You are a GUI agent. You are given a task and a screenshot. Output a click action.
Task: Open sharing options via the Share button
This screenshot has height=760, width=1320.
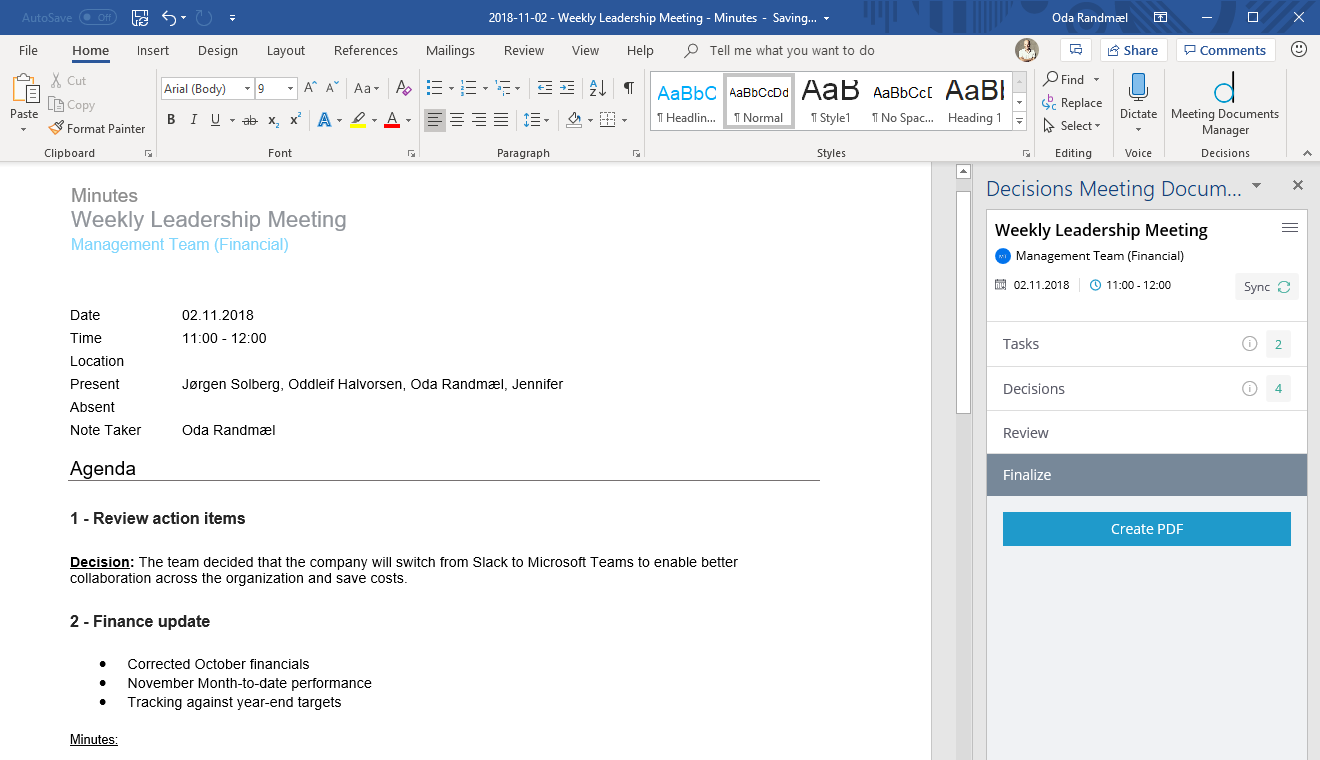coord(1133,50)
